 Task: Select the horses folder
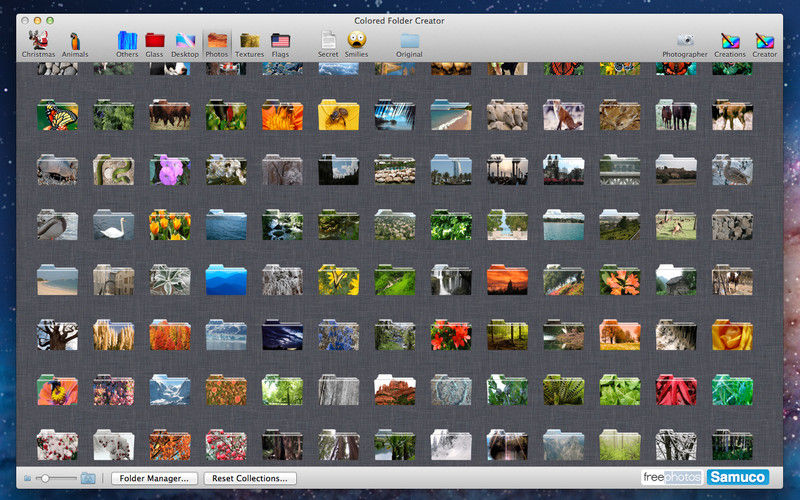[x=676, y=115]
